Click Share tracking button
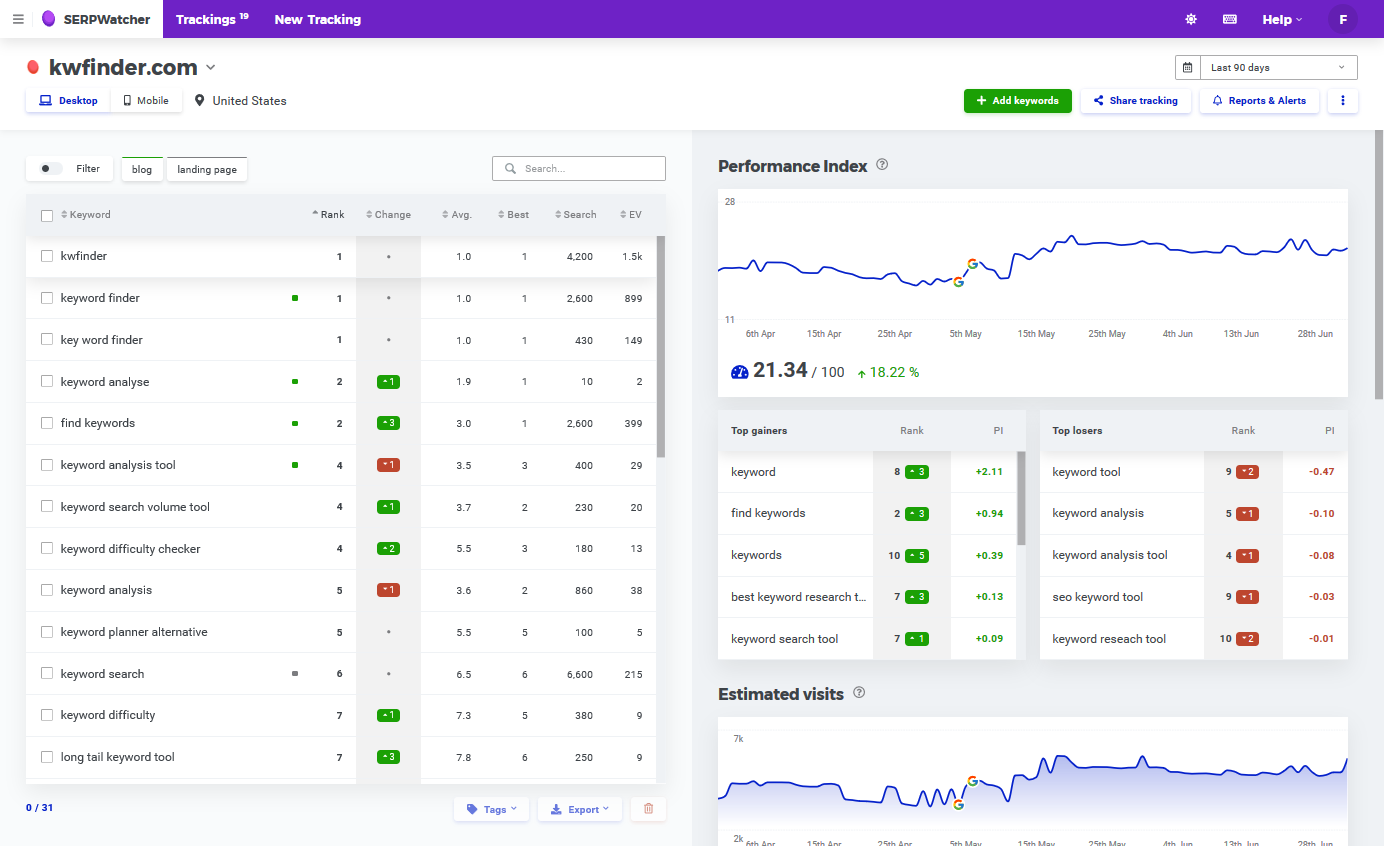 tap(1136, 101)
